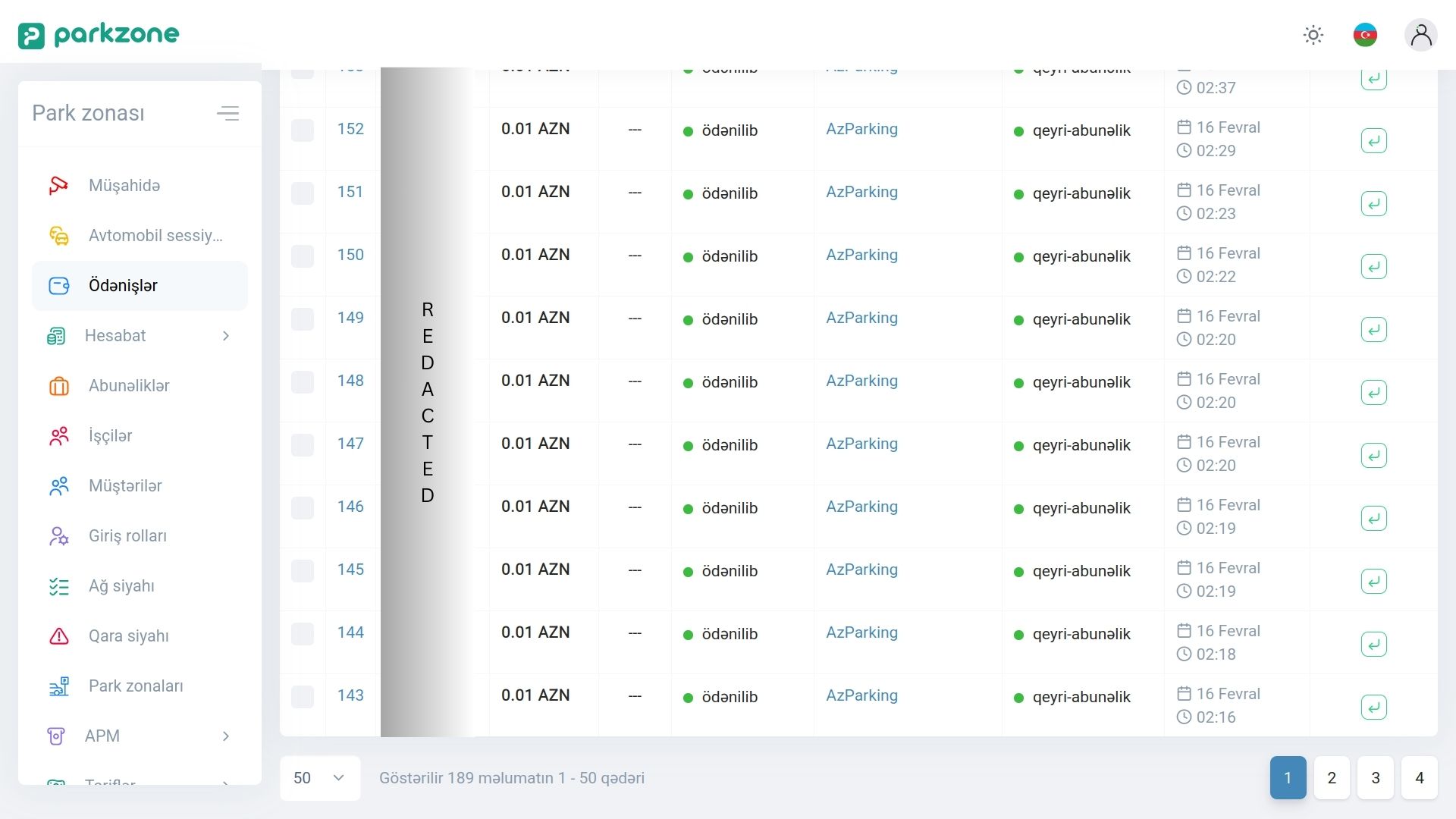Open the AzParking link in row 150

(861, 255)
